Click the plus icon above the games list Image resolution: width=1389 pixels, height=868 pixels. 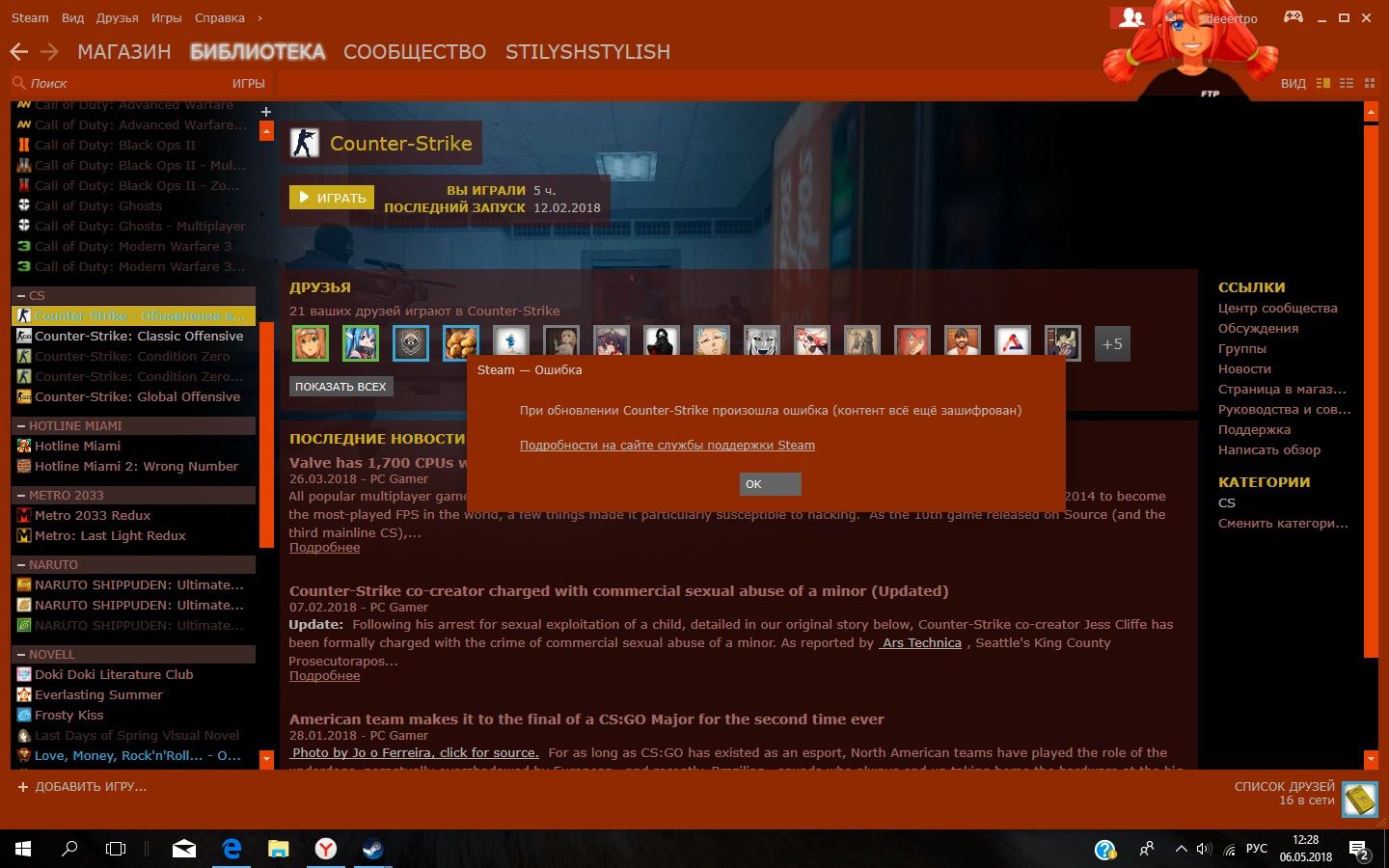(x=266, y=112)
